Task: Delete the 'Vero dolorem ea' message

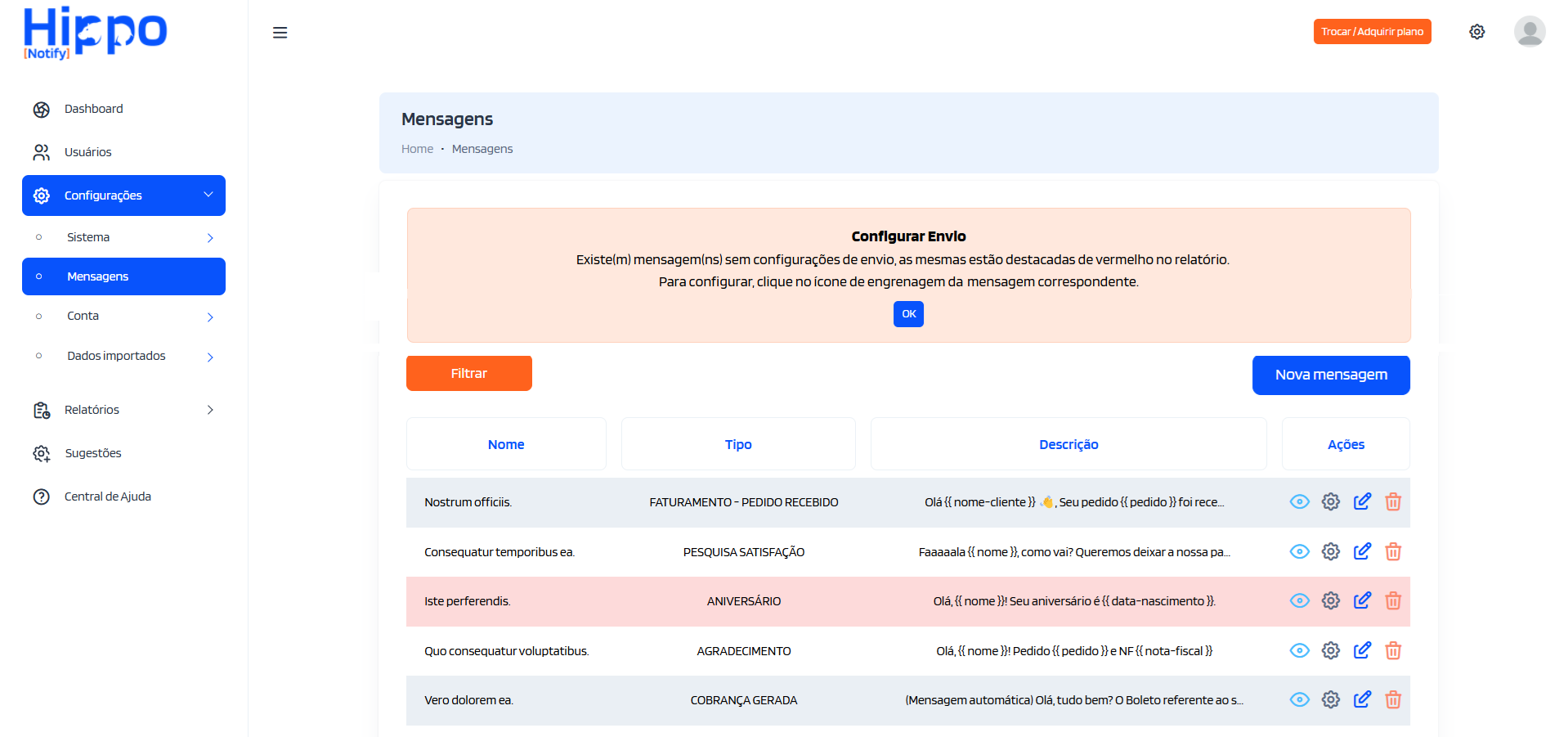Action: 1393,700
